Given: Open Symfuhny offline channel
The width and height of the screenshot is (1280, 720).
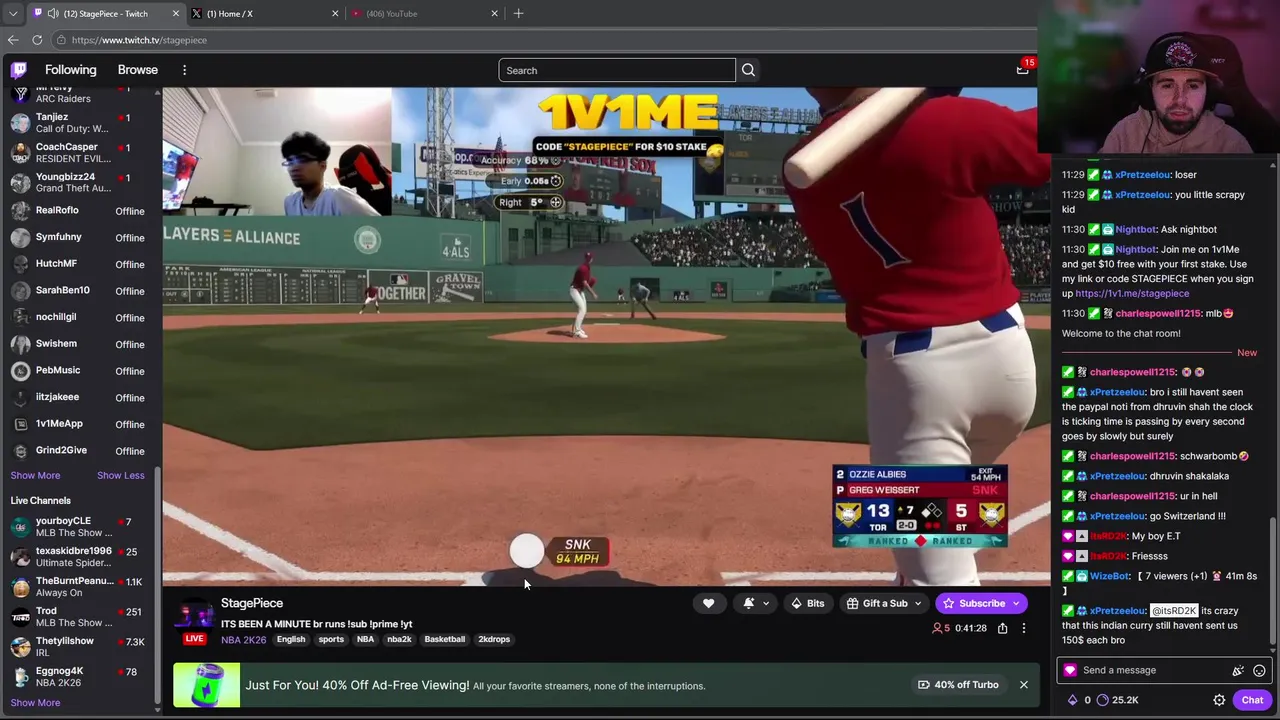Looking at the screenshot, I should point(80,237).
